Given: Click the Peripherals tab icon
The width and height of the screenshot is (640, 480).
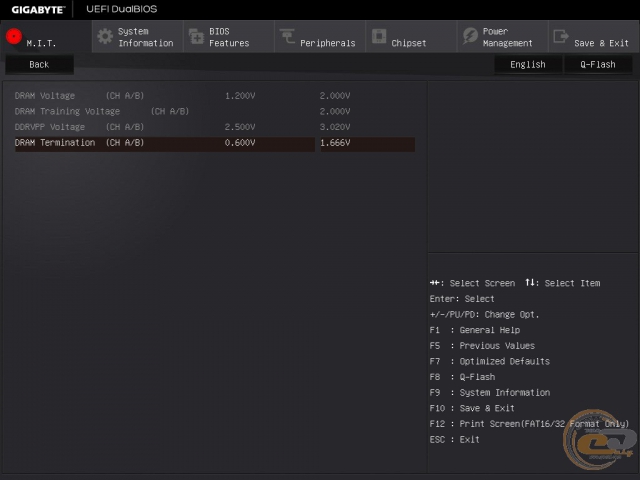Looking at the screenshot, I should click(287, 37).
